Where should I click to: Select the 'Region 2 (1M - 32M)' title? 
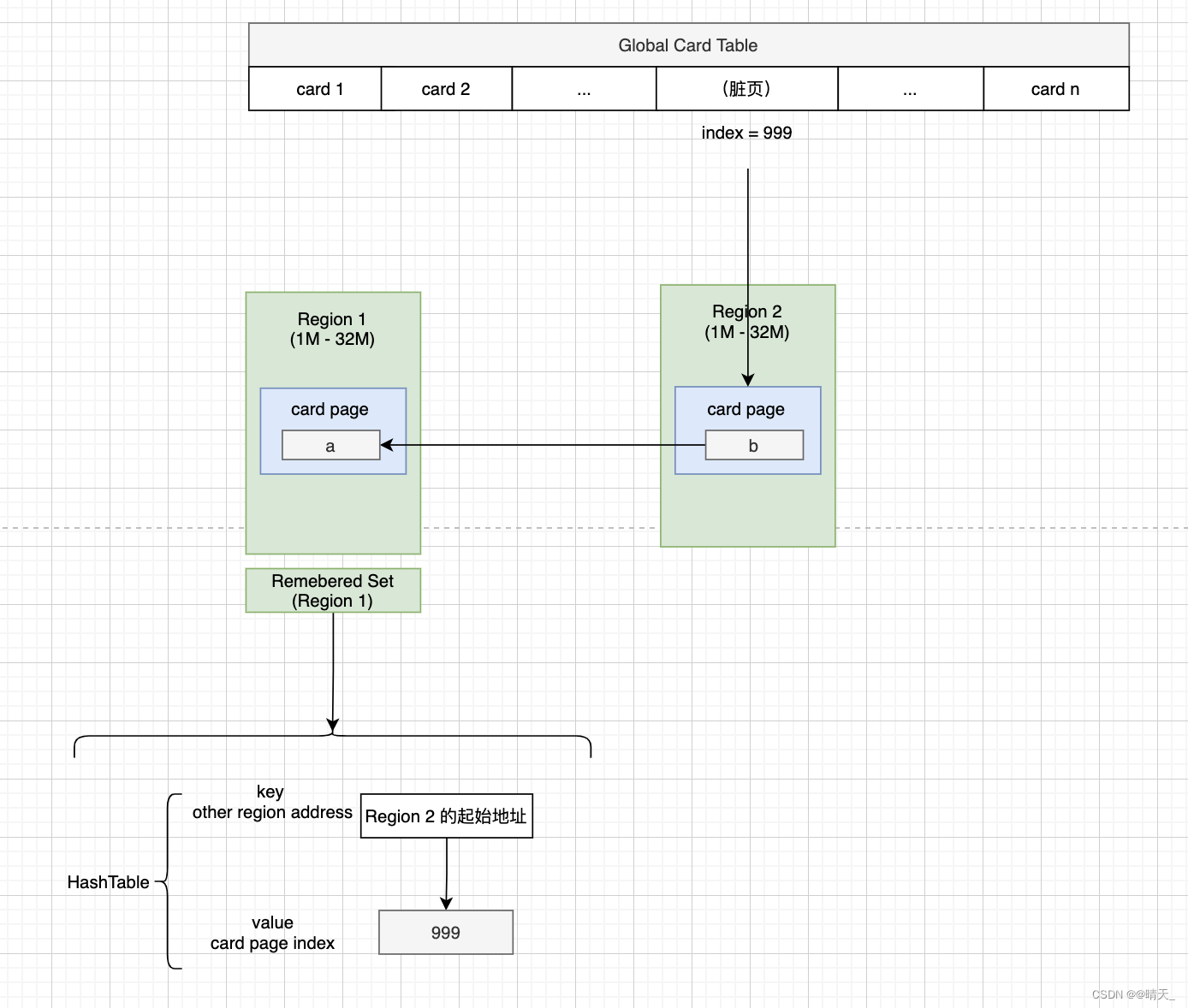click(x=747, y=322)
